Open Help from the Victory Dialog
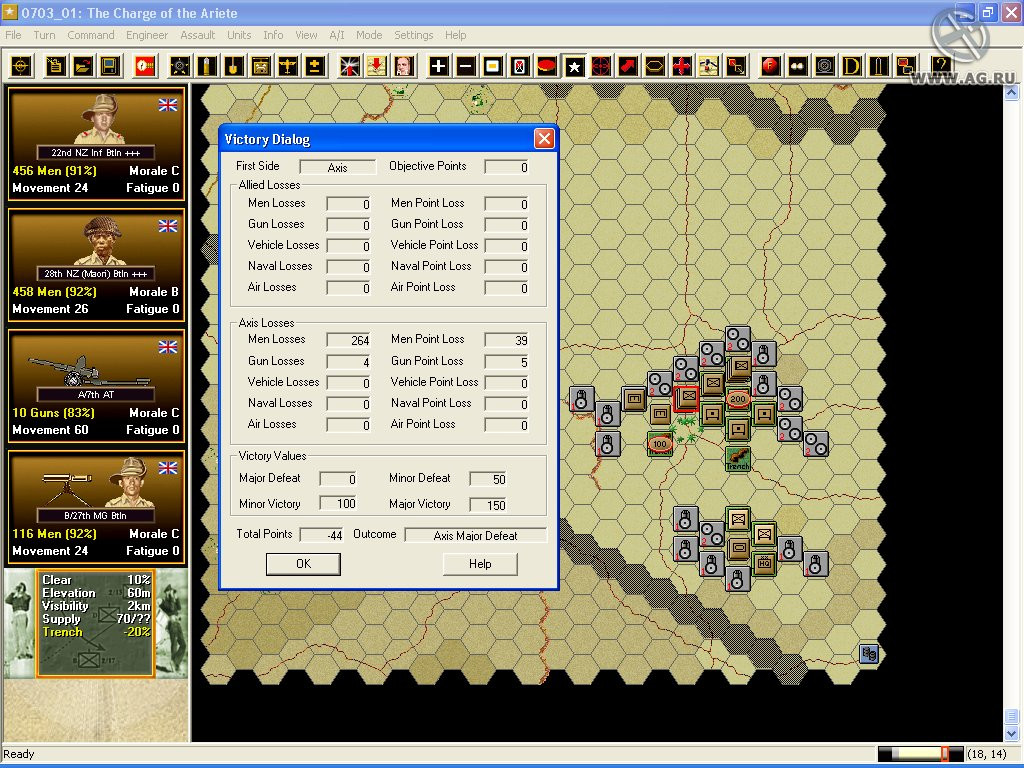This screenshot has height=768, width=1024. click(479, 564)
